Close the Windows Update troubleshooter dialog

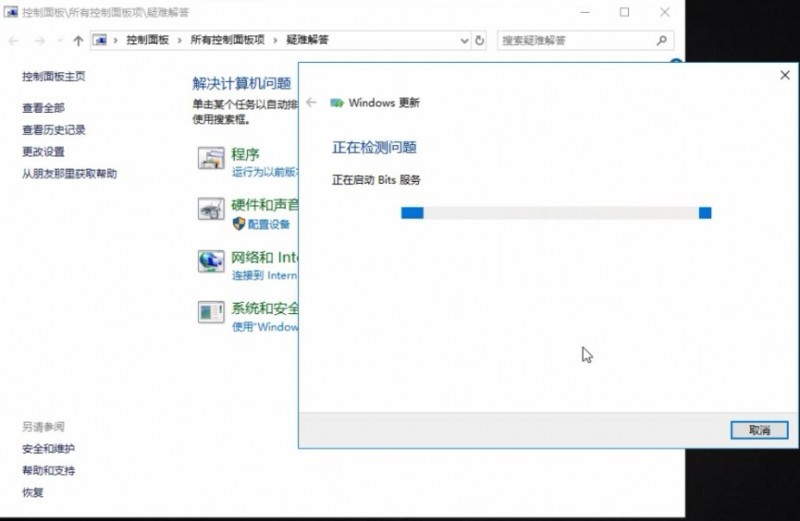[x=785, y=76]
